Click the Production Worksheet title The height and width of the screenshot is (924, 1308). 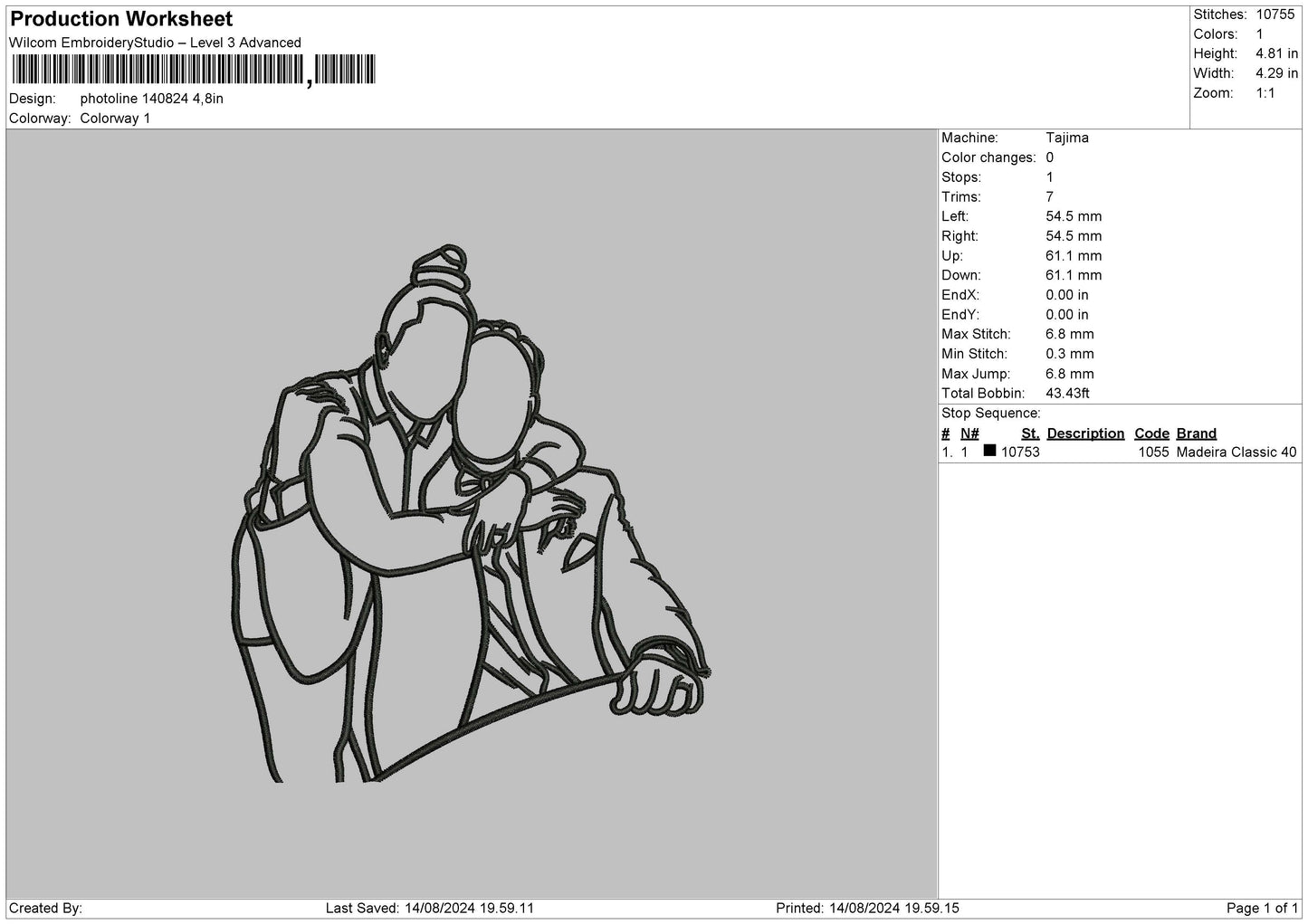[x=121, y=19]
